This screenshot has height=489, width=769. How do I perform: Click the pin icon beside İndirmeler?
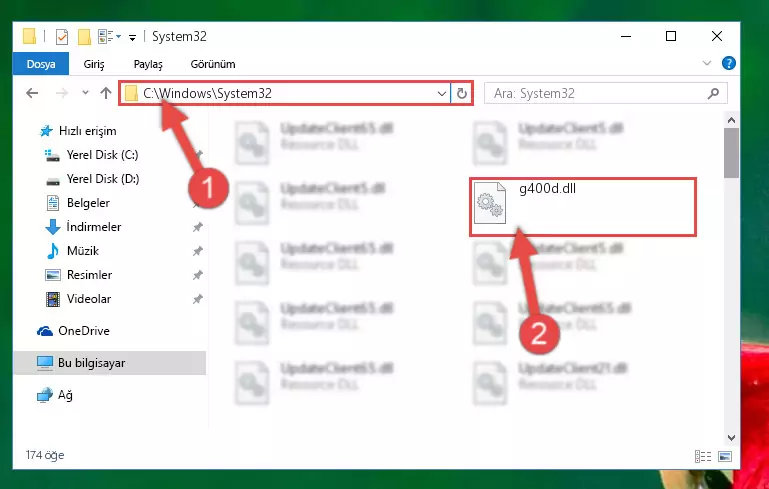tap(197, 227)
